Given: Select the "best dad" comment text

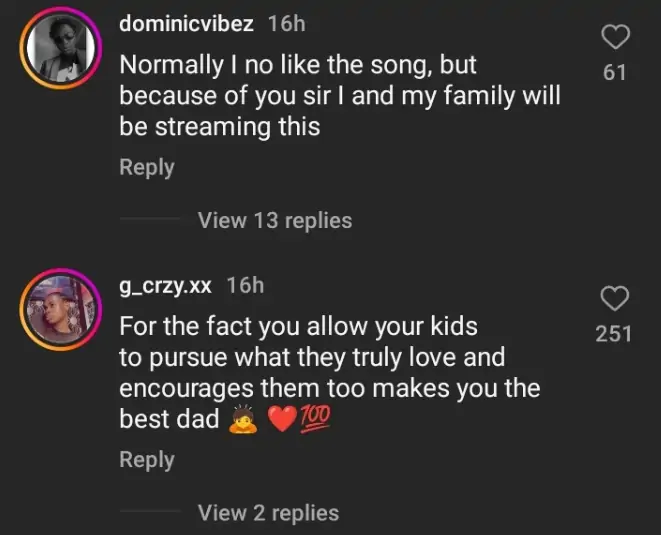Looking at the screenshot, I should click(169, 419).
